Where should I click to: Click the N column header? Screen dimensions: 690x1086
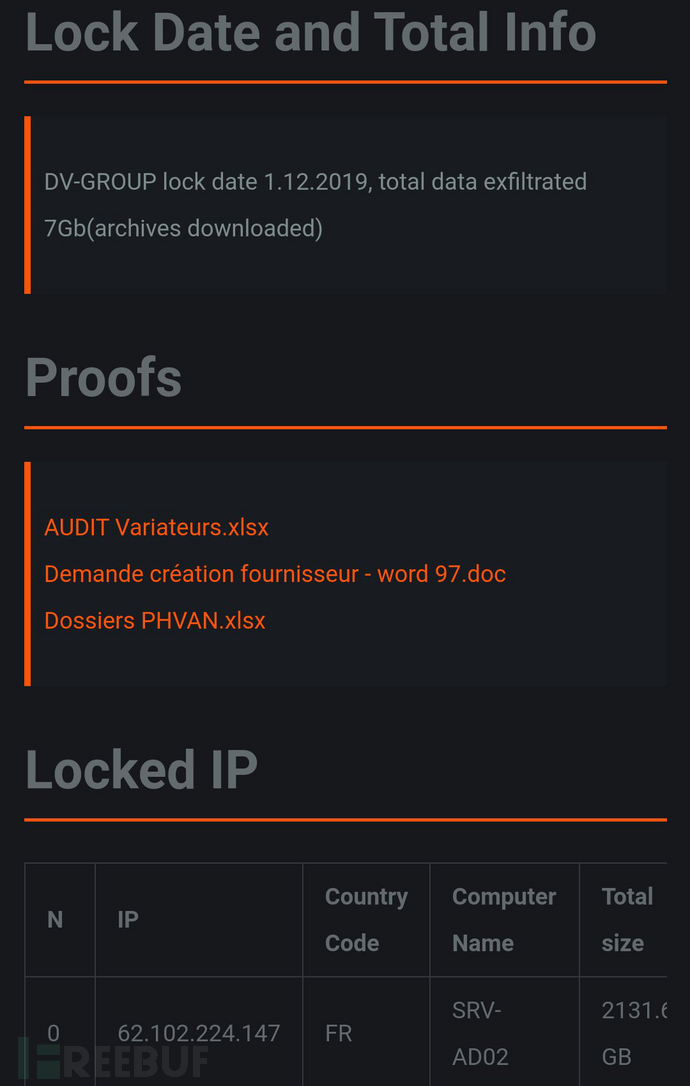tap(60, 920)
